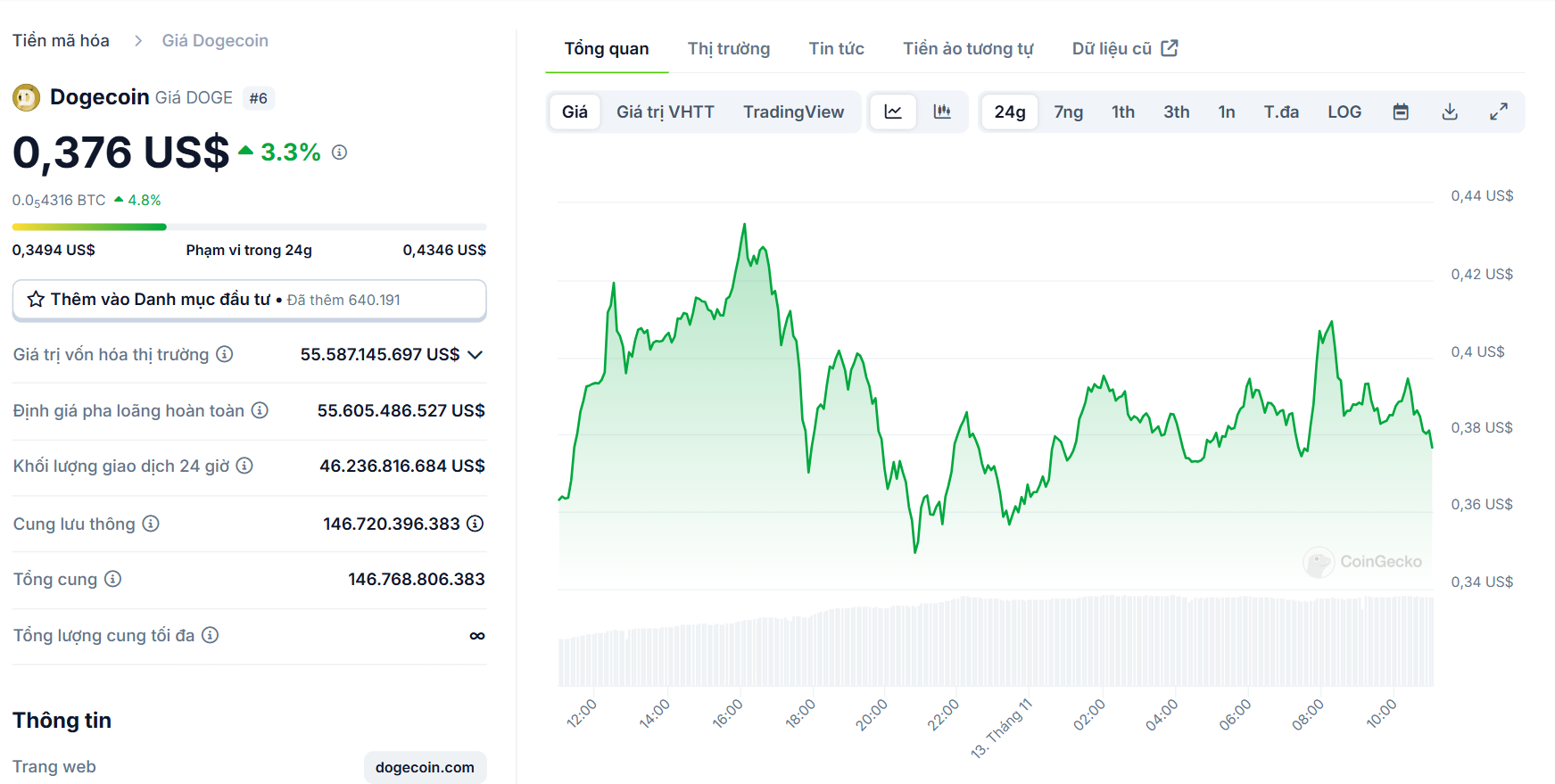
Task: Select 7ng time range
Action: (1068, 111)
